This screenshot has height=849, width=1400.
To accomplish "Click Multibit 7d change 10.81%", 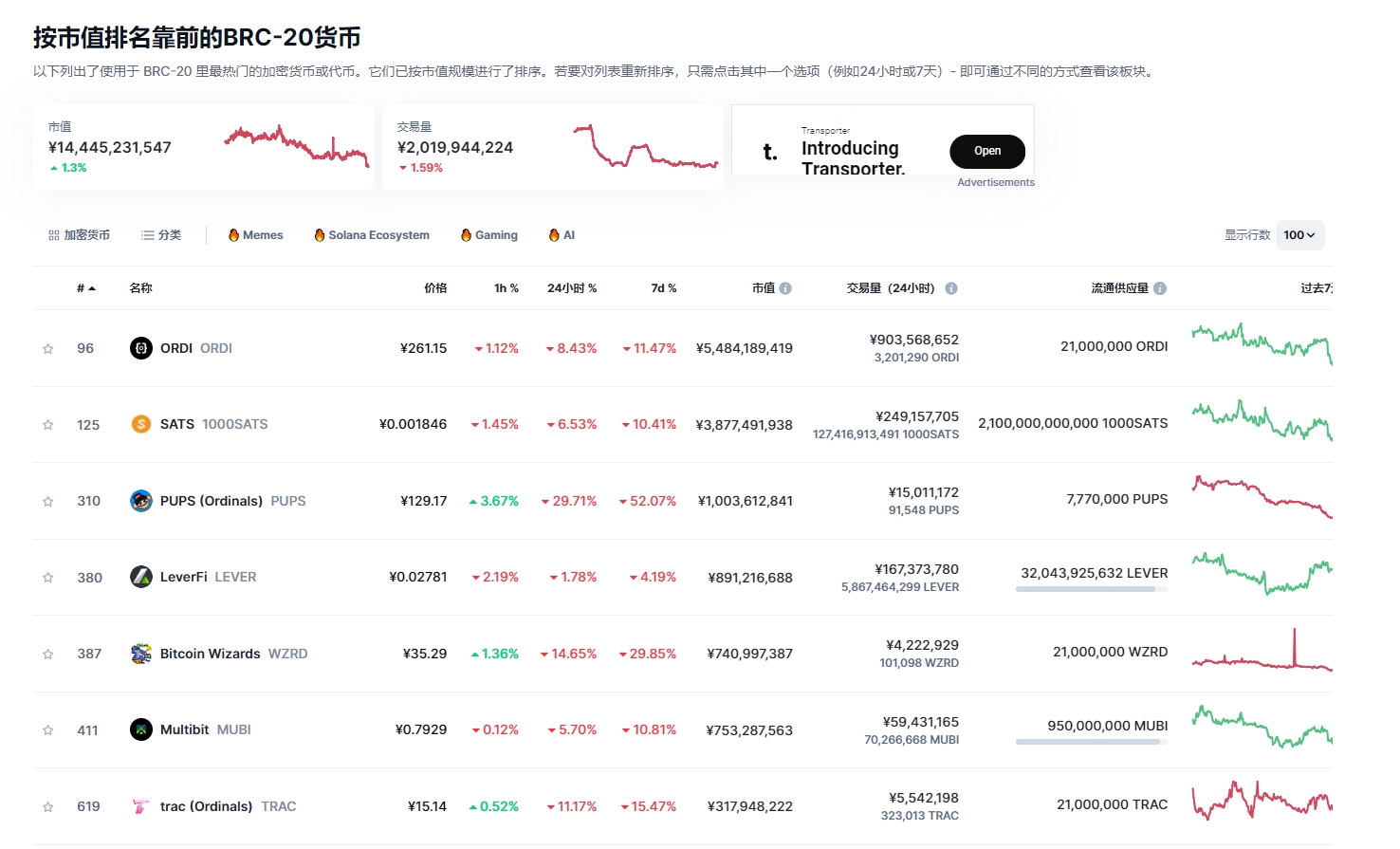I will pos(649,729).
